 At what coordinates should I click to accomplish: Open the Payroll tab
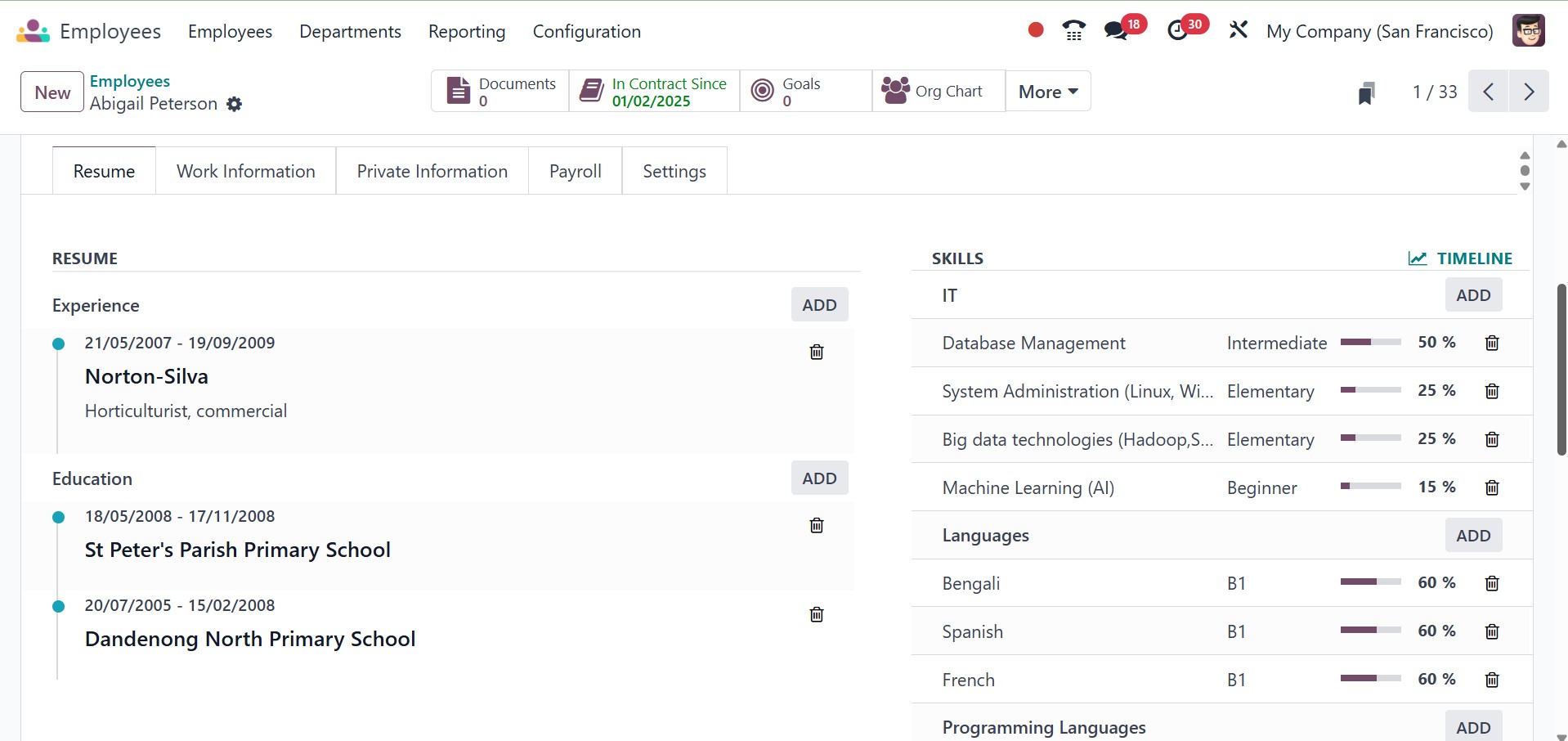tap(575, 171)
